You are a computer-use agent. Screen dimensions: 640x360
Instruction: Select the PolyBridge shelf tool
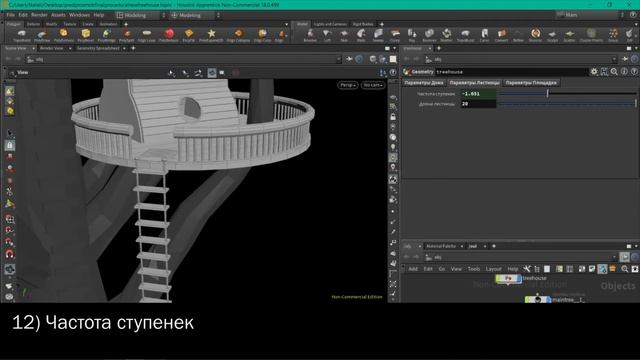(x=106, y=35)
